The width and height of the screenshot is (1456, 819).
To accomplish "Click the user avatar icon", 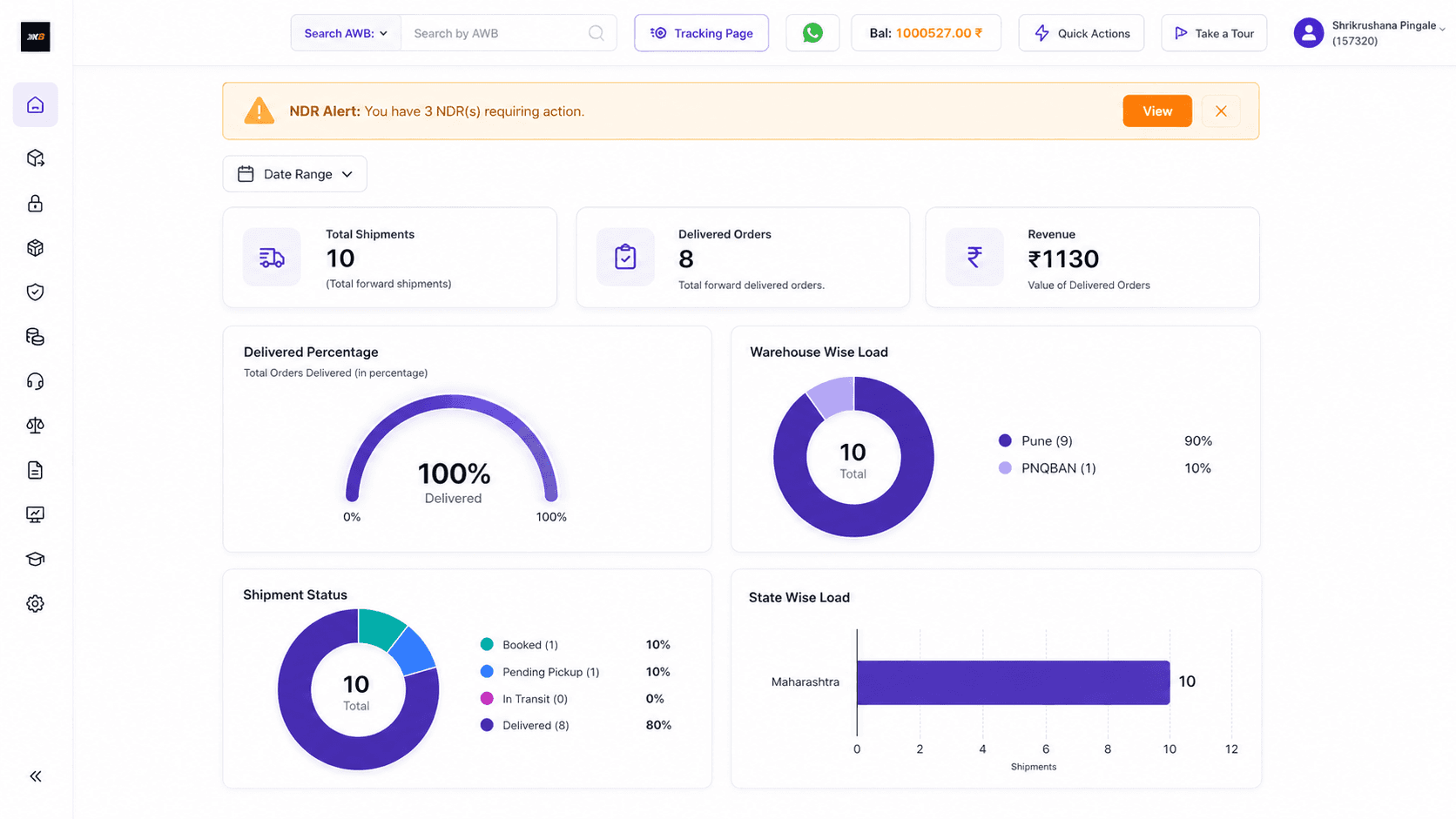I will click(1308, 33).
